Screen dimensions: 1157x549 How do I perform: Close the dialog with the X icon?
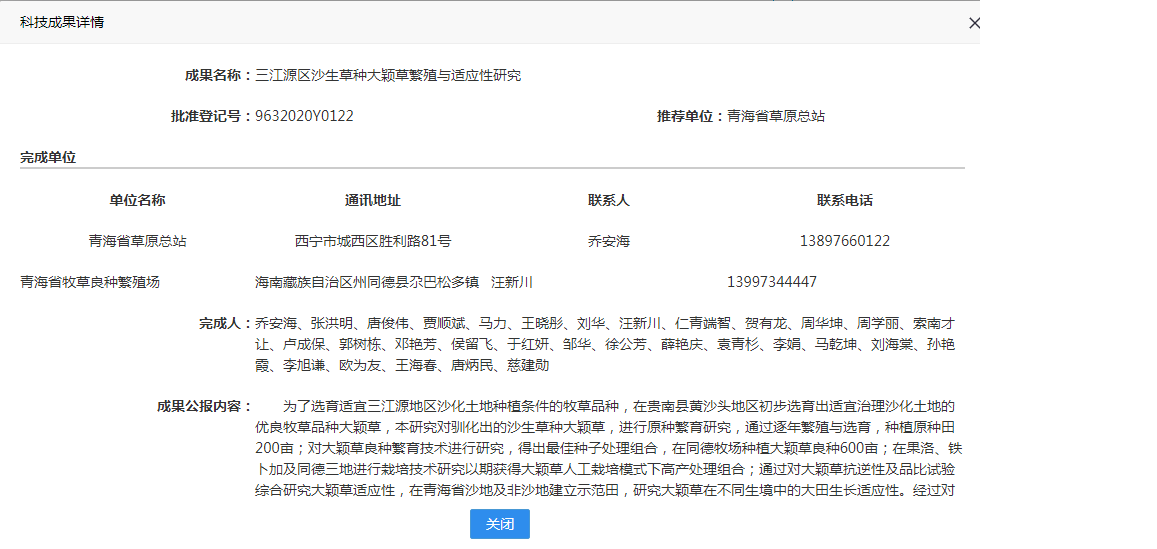tap(974, 23)
